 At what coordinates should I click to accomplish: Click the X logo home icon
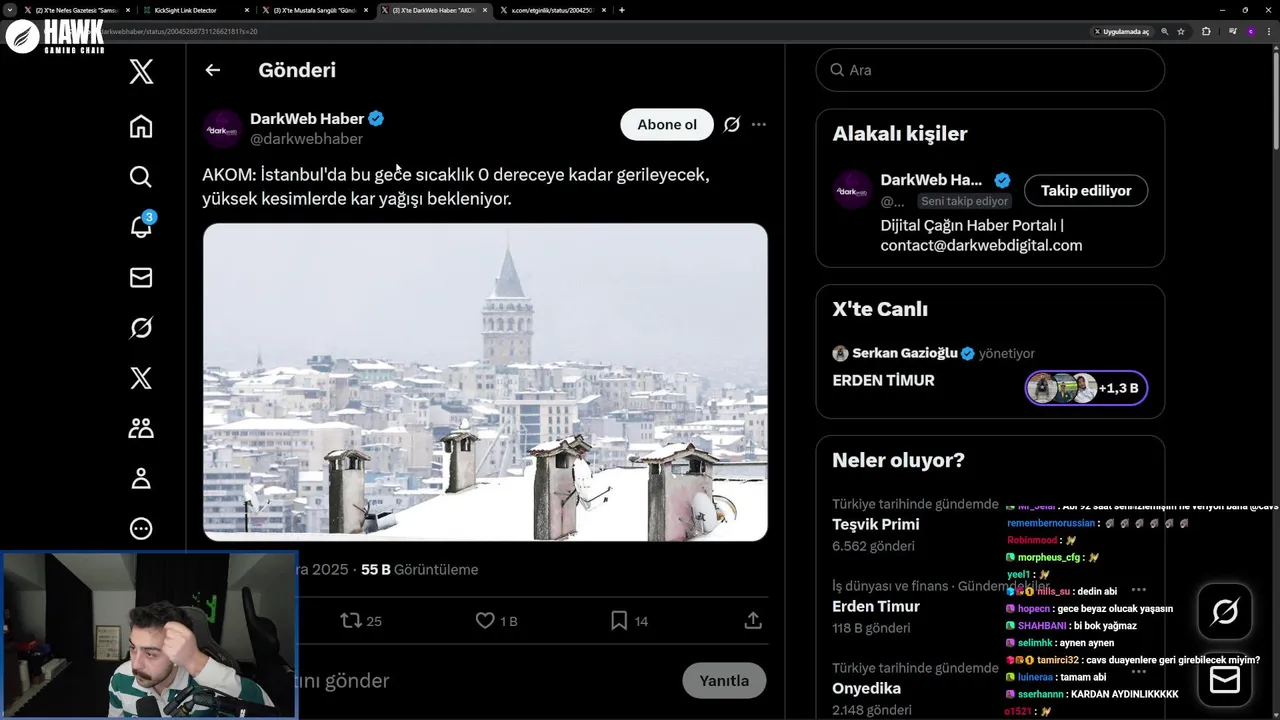coord(141,72)
